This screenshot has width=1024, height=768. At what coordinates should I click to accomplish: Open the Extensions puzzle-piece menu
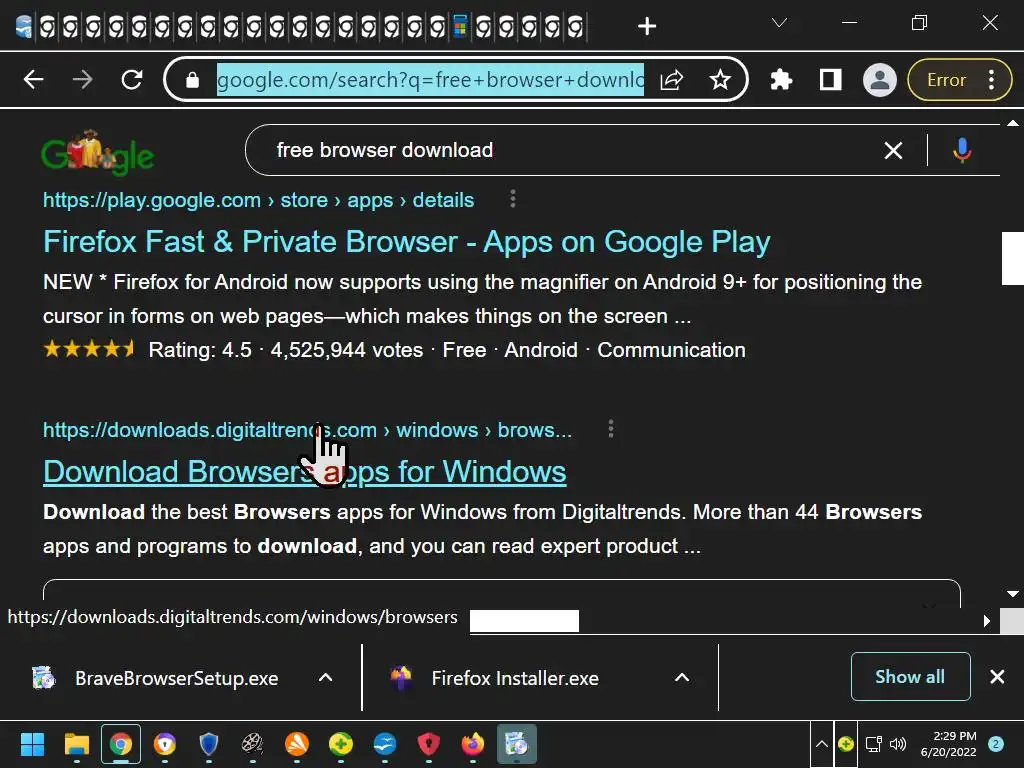pyautogui.click(x=781, y=80)
